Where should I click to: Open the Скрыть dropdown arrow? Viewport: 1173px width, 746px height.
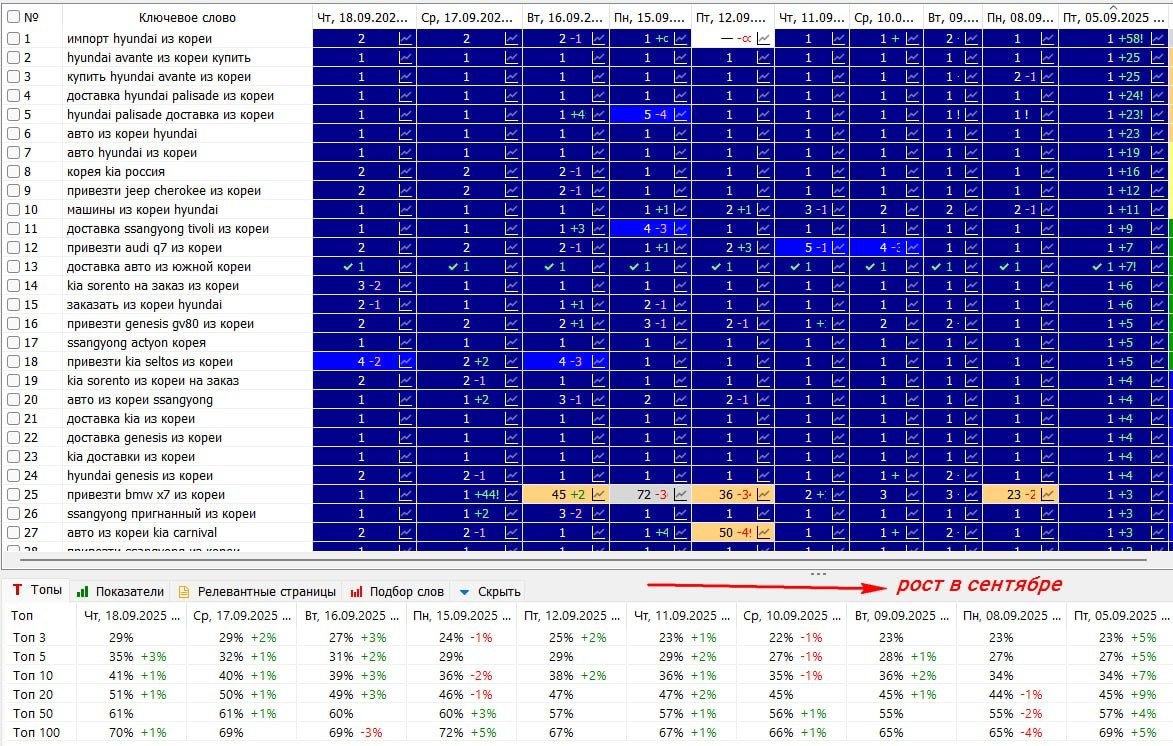(464, 592)
